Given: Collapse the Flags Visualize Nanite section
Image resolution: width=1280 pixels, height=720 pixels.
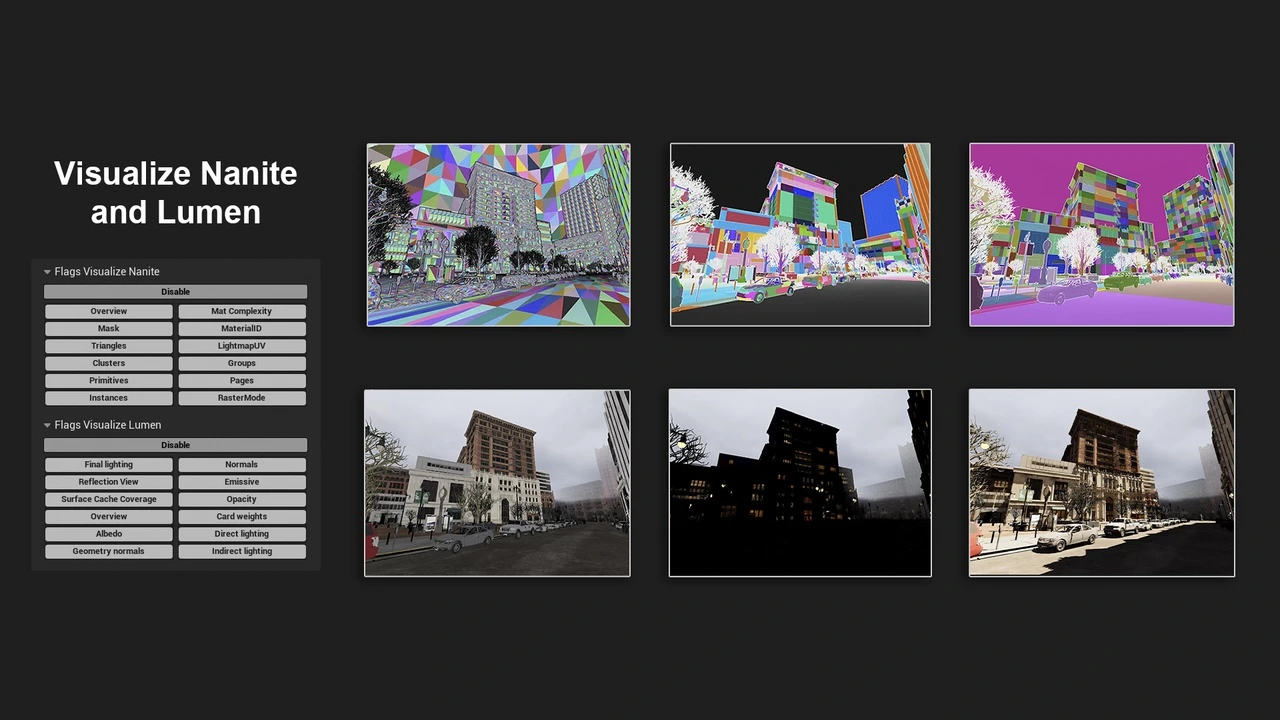Looking at the screenshot, I should point(47,272).
